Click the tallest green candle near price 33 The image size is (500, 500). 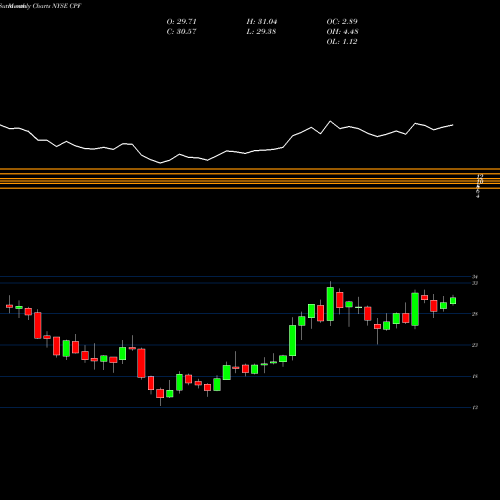click(x=330, y=304)
